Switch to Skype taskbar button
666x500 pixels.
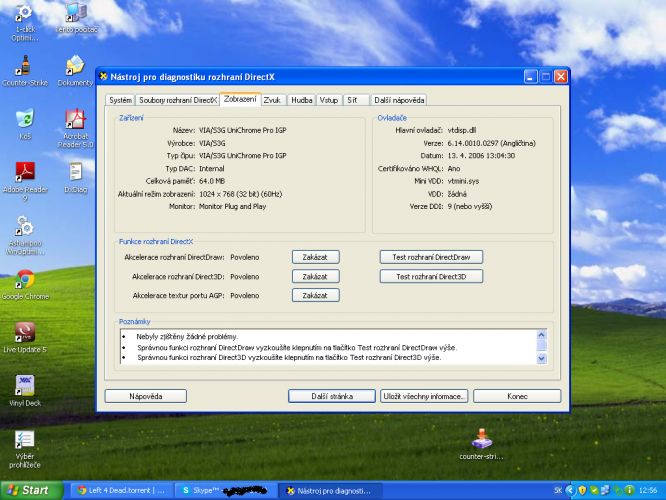[x=226, y=491]
